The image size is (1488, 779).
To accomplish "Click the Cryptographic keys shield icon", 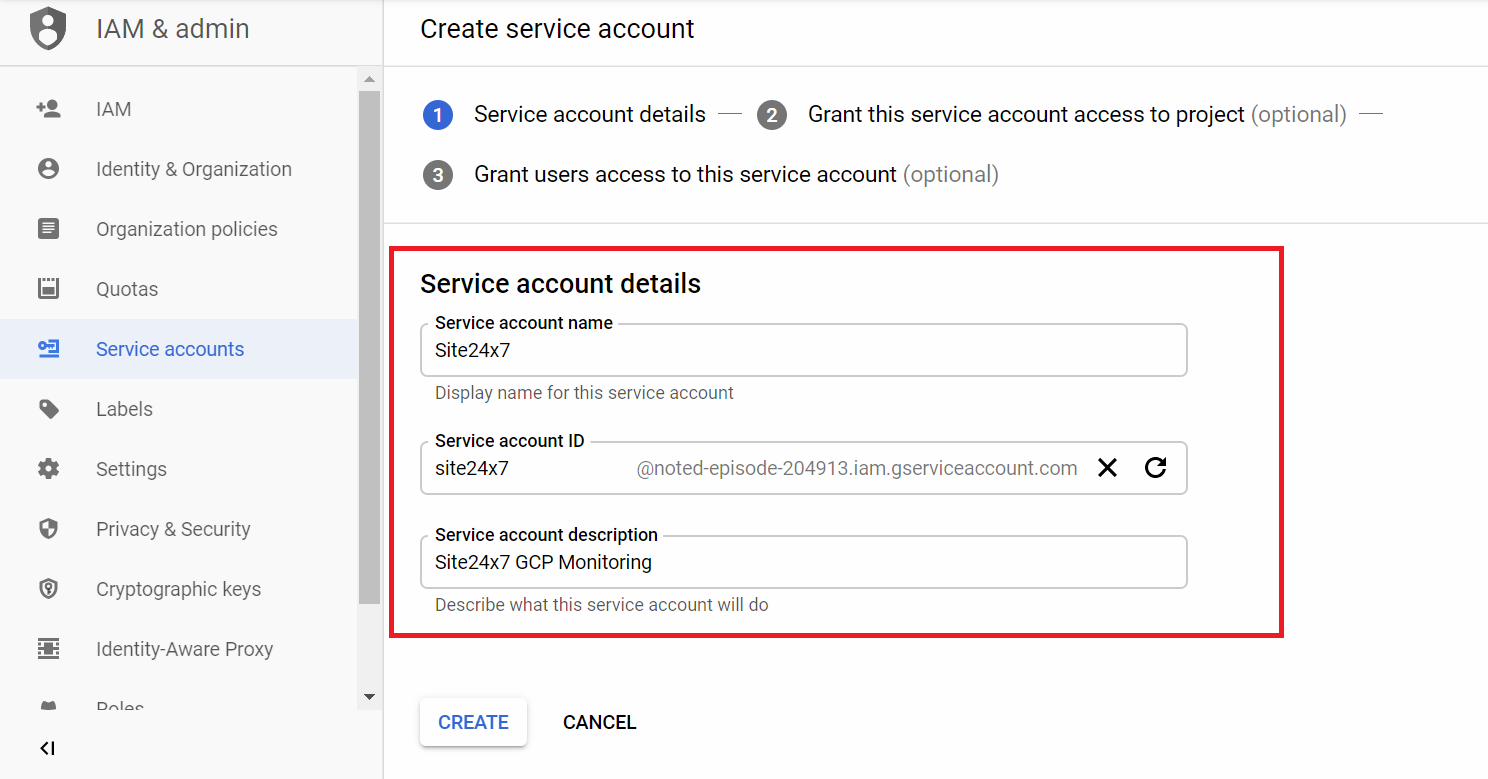I will point(48,589).
